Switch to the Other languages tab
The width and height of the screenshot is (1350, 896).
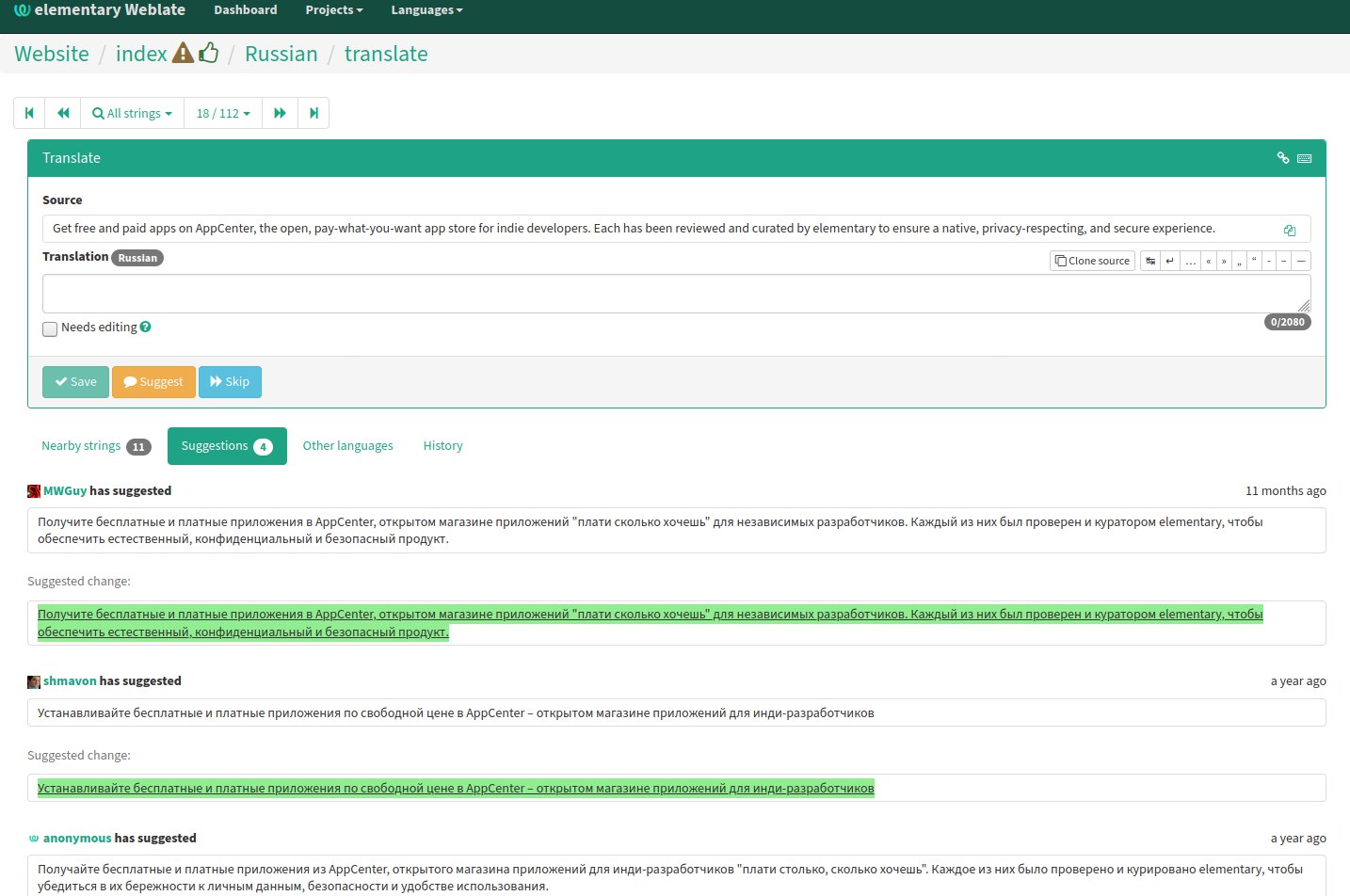coord(348,446)
